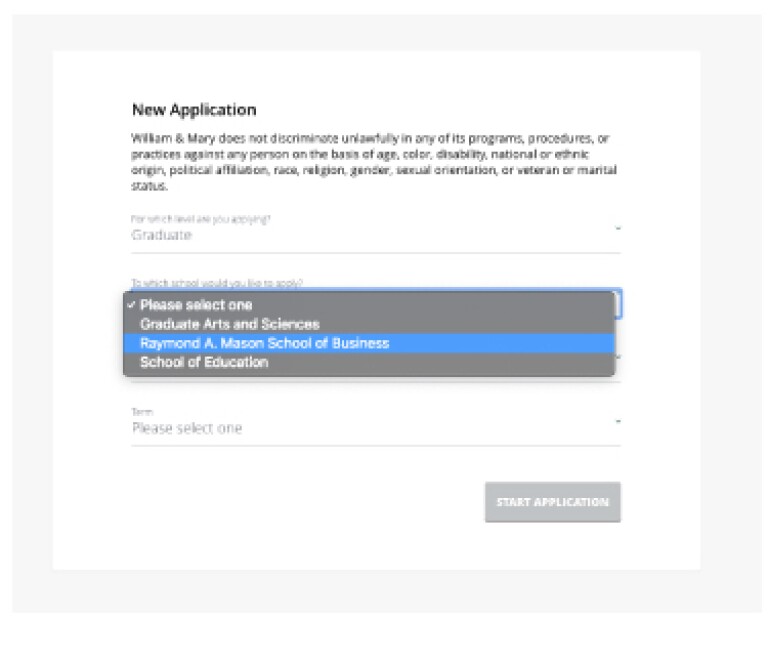
Task: Click the 'For which level are you applying?' label
Action: point(201,218)
